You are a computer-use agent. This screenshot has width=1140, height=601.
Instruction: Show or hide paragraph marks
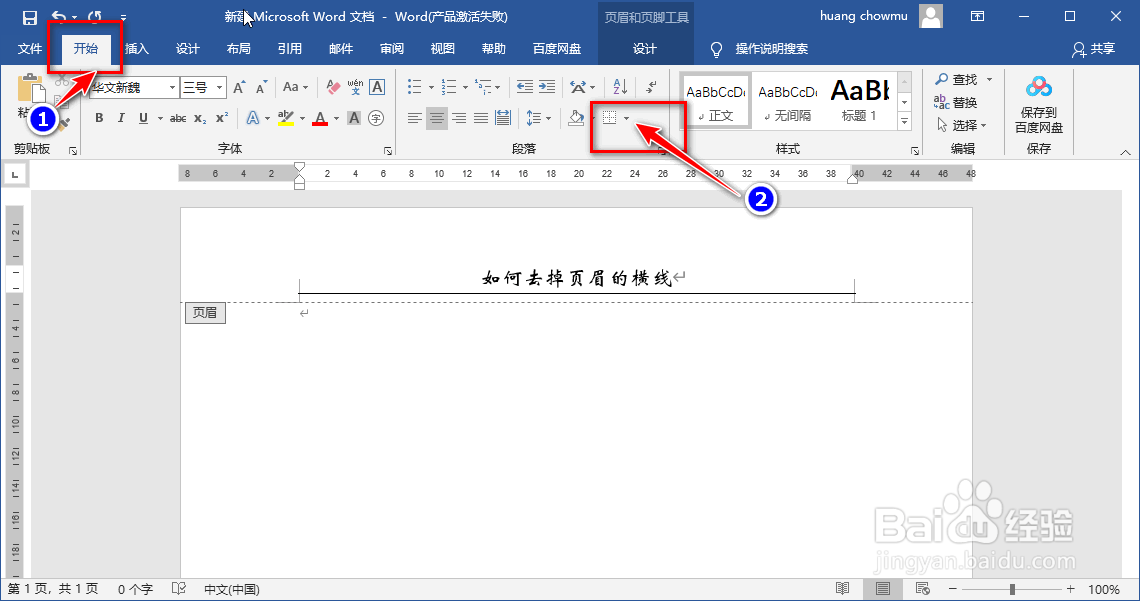coord(652,87)
